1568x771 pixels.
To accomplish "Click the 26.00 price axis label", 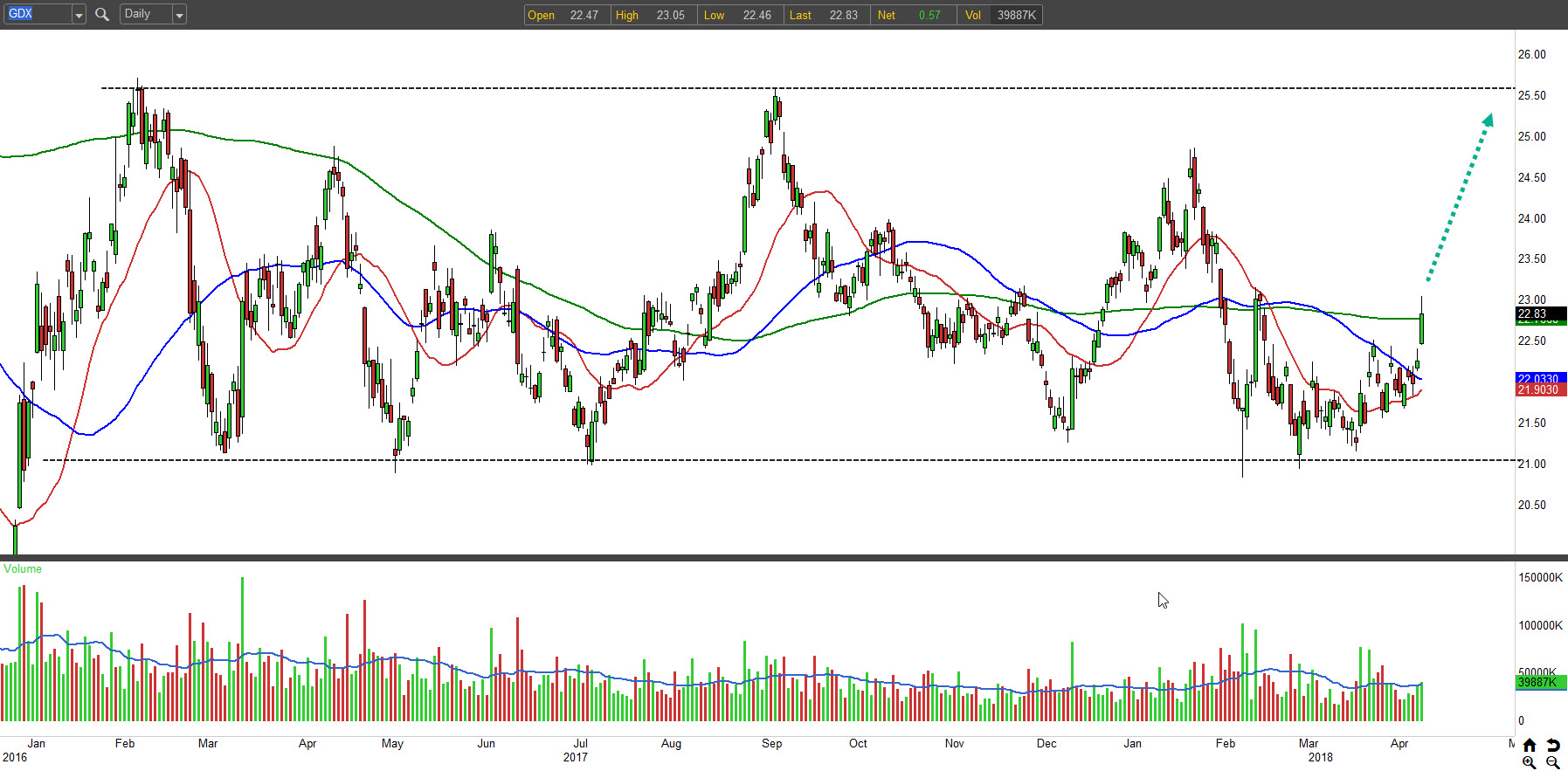I will (1531, 54).
